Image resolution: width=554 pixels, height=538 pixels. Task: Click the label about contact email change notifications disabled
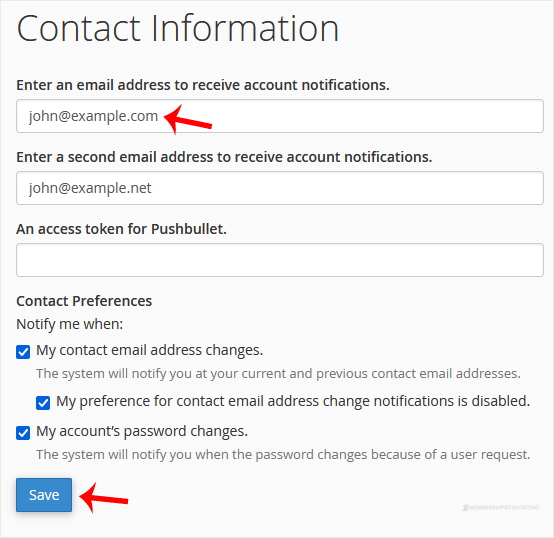tap(293, 401)
